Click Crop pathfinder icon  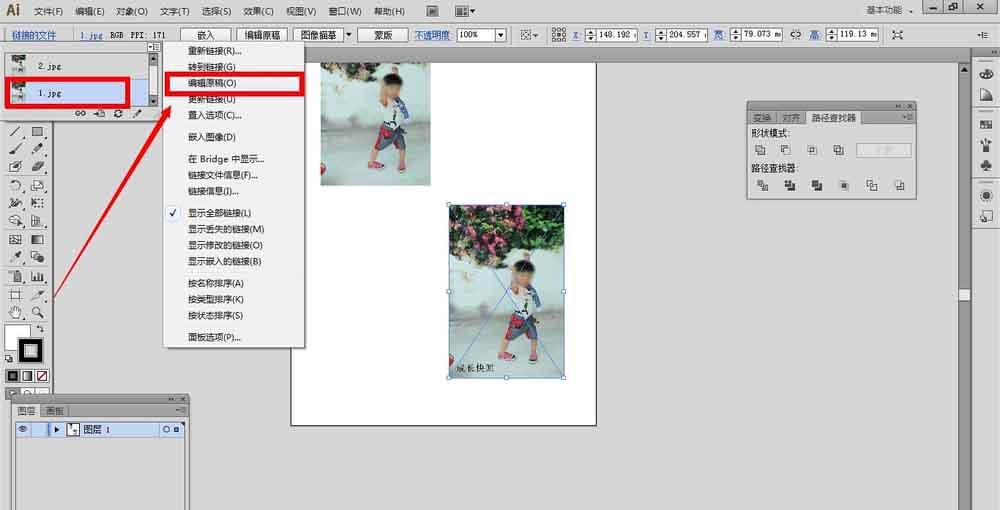point(844,186)
